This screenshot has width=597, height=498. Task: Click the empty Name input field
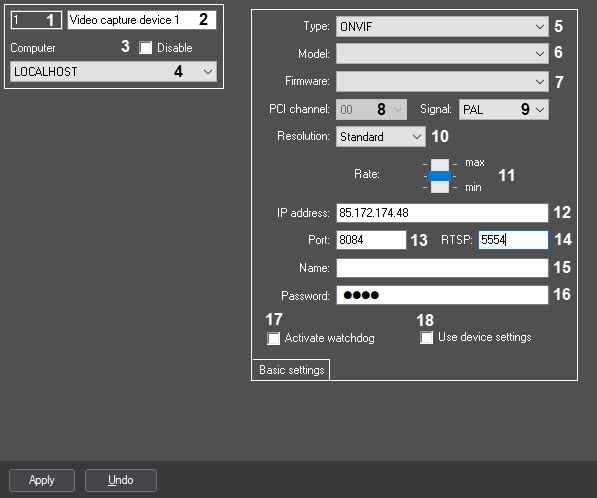pyautogui.click(x=442, y=268)
